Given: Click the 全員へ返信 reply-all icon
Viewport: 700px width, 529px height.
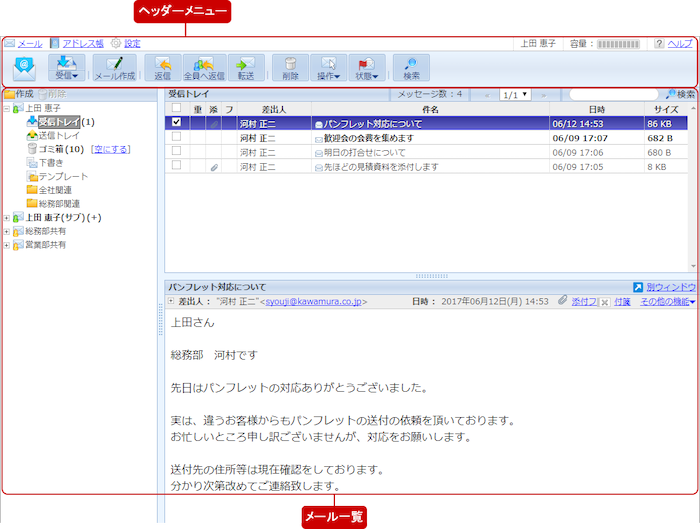Looking at the screenshot, I should click(x=204, y=68).
